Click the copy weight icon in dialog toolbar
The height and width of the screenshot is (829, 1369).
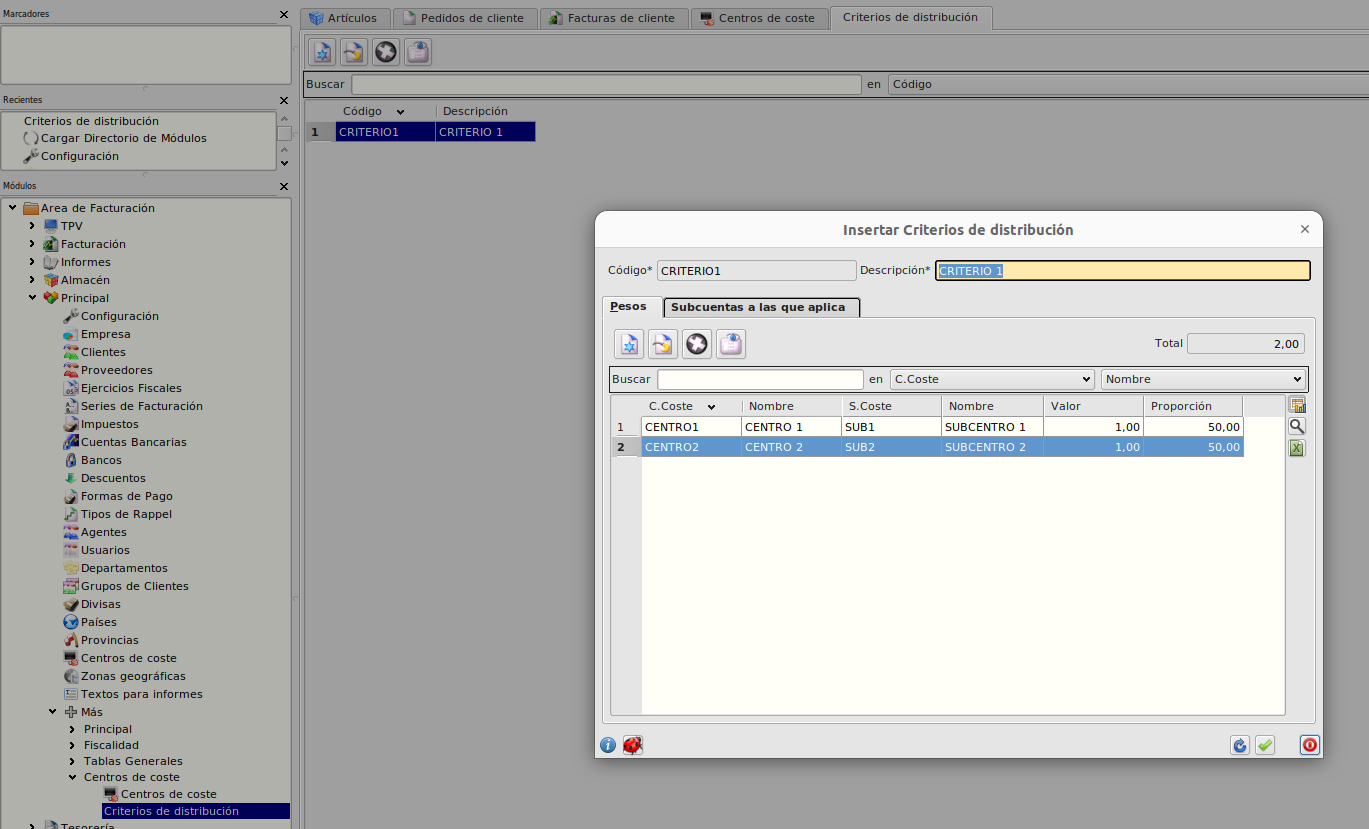pyautogui.click(x=731, y=344)
